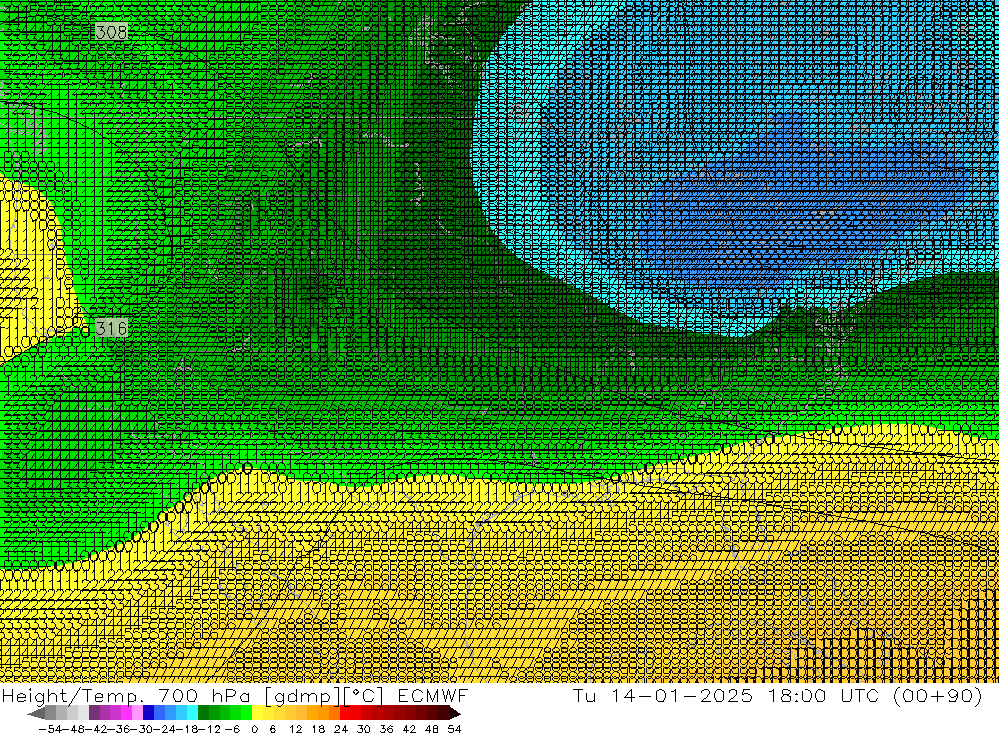This screenshot has height=733, width=1000.
Task: Click the dark navy blue legend swatch
Action: 148,713
